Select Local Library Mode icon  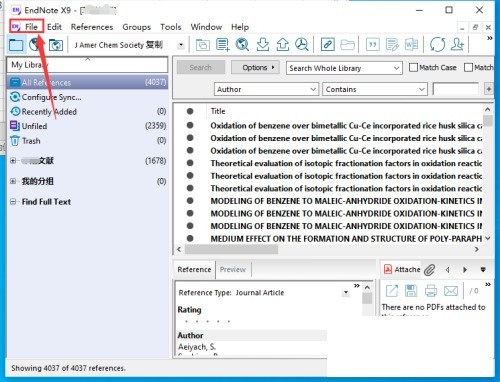pyautogui.click(x=16, y=44)
